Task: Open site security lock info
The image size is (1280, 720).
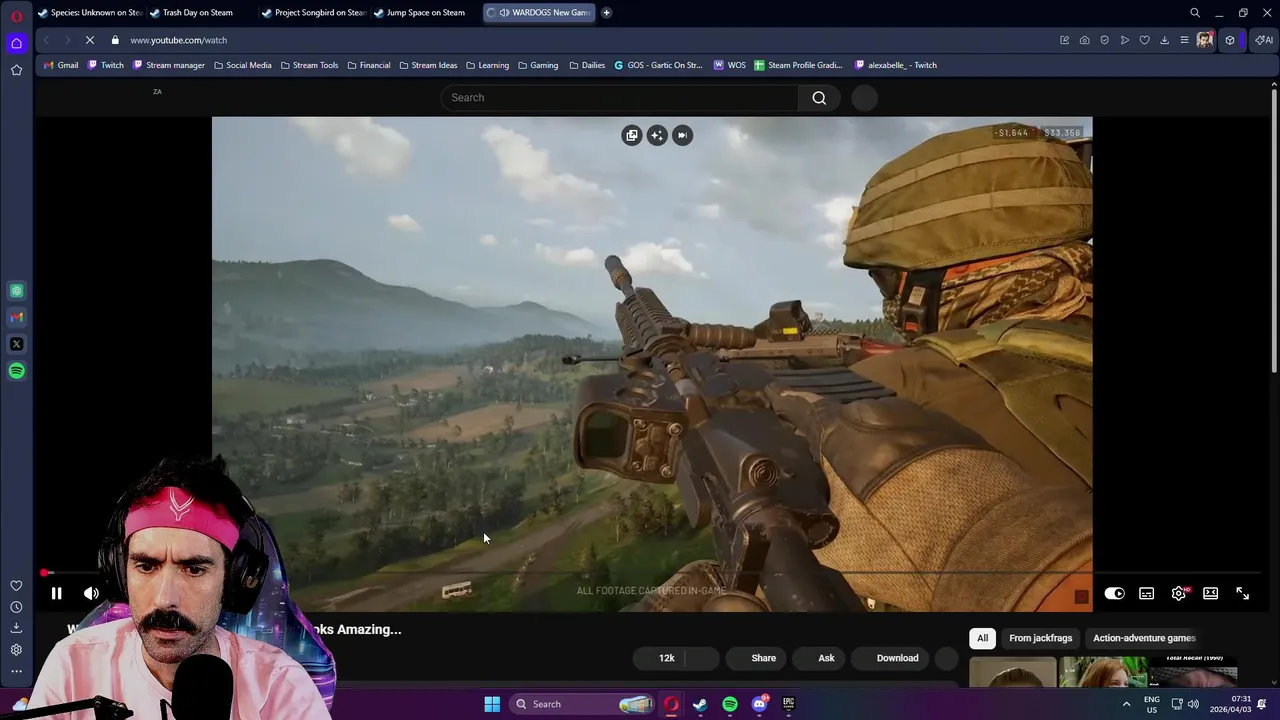Action: click(x=115, y=40)
